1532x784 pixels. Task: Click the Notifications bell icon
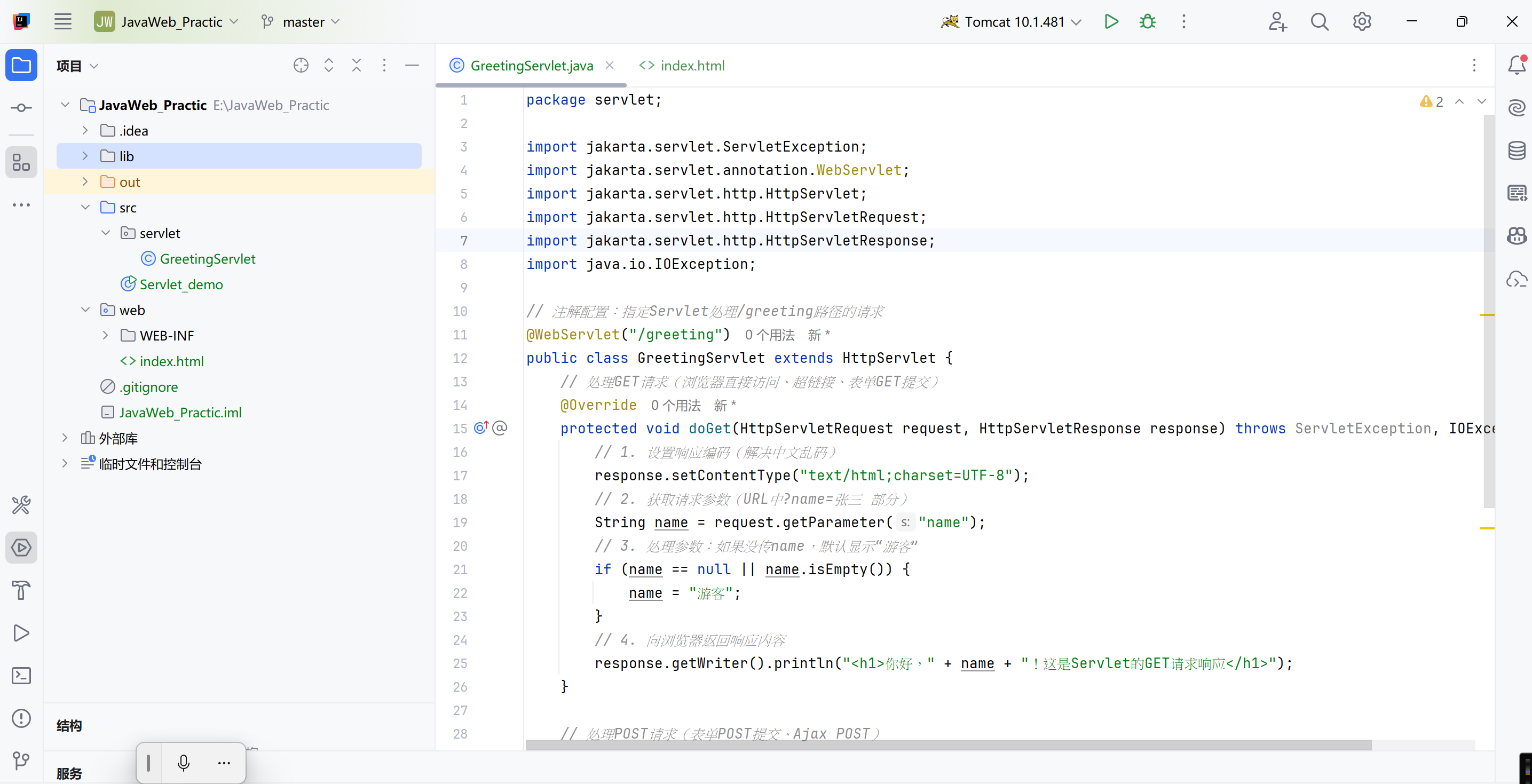[1517, 66]
